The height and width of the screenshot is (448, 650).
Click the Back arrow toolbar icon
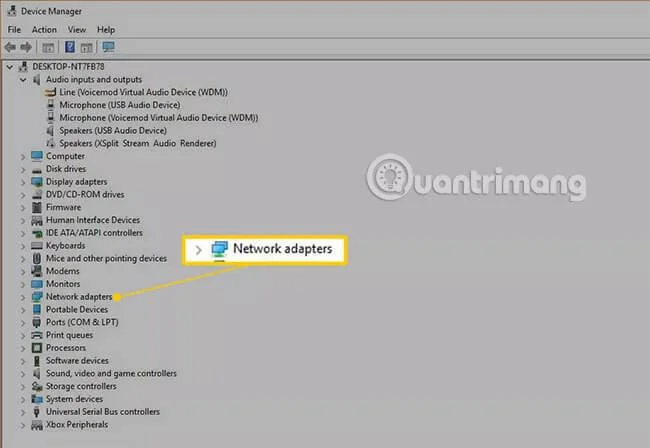click(x=10, y=47)
